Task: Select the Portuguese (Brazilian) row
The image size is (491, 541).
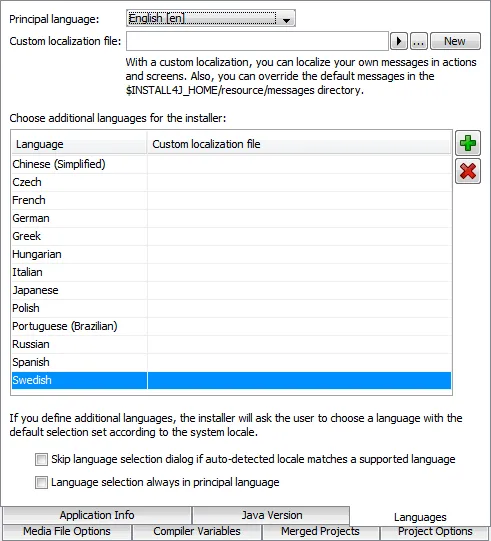Action: point(231,326)
